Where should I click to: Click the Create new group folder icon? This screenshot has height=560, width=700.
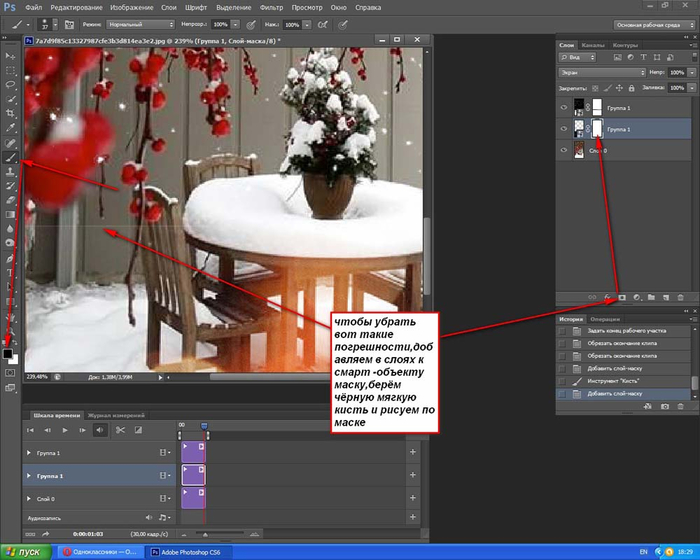651,297
